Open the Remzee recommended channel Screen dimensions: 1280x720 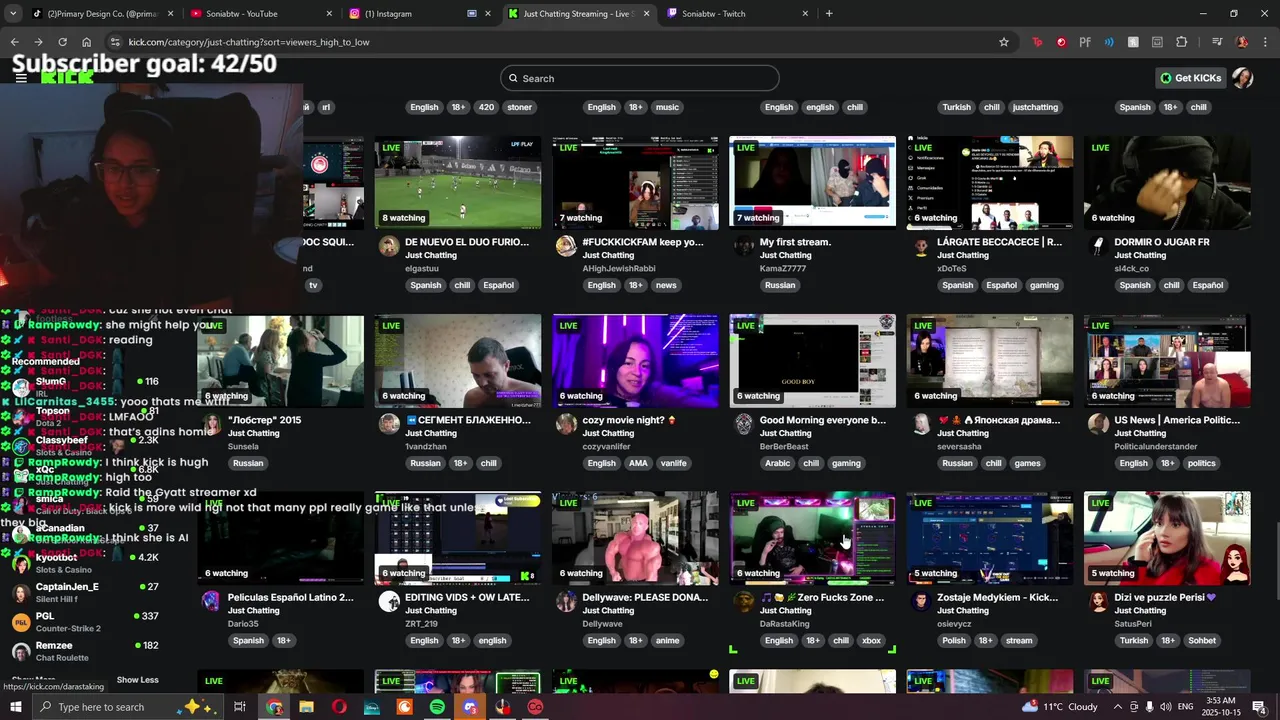click(x=85, y=651)
